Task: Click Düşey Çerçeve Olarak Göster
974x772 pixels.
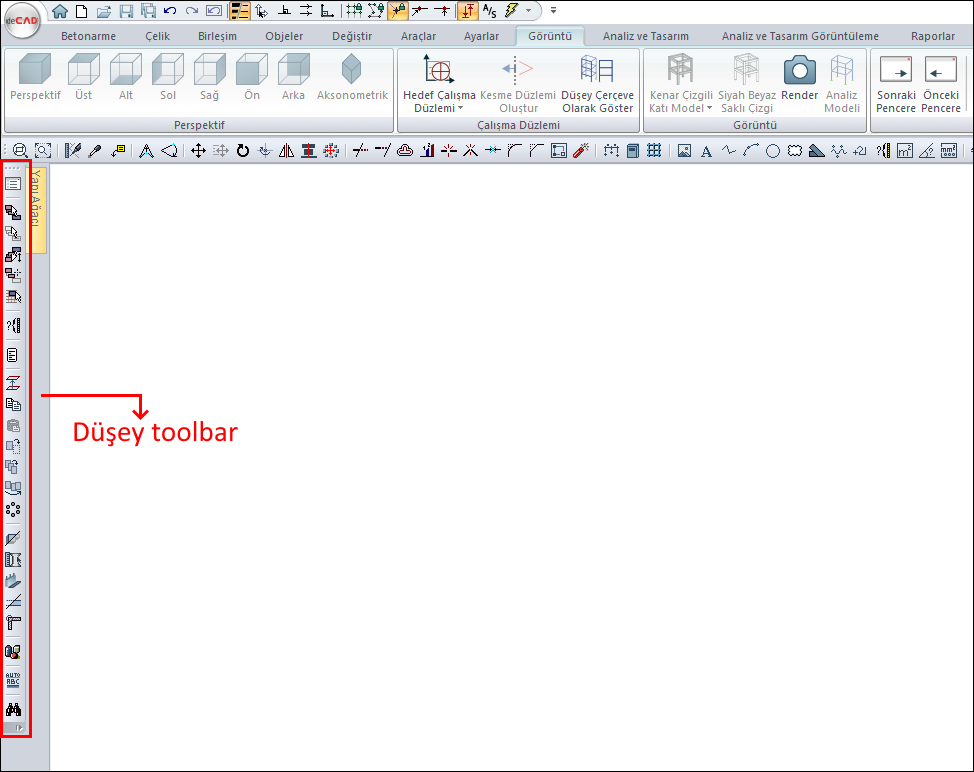Action: click(x=598, y=83)
